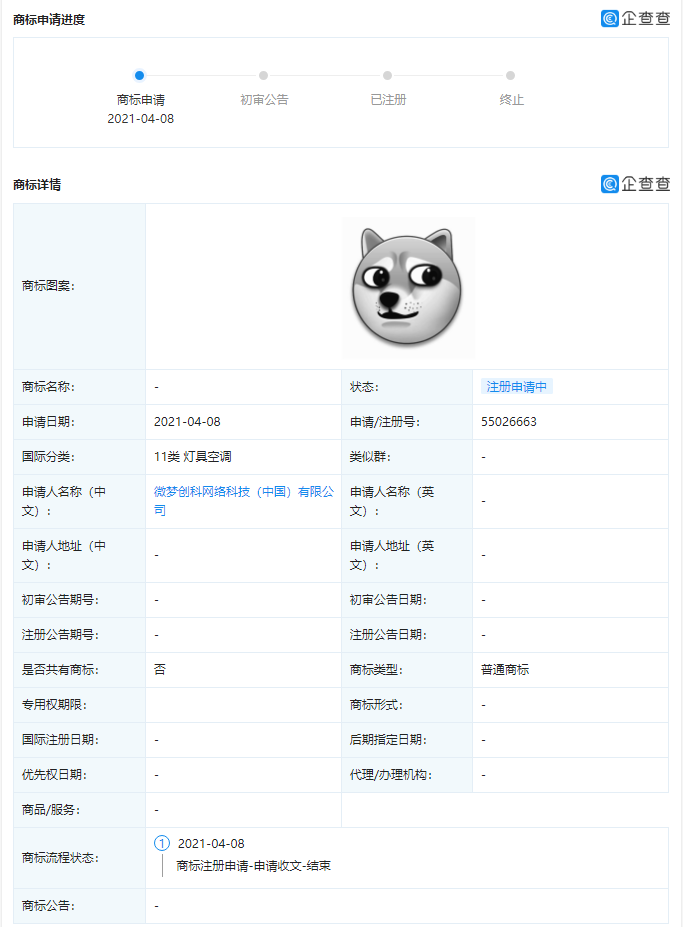The image size is (683, 927).
Task: Click the date under the 商标申请 step
Action: [140, 119]
